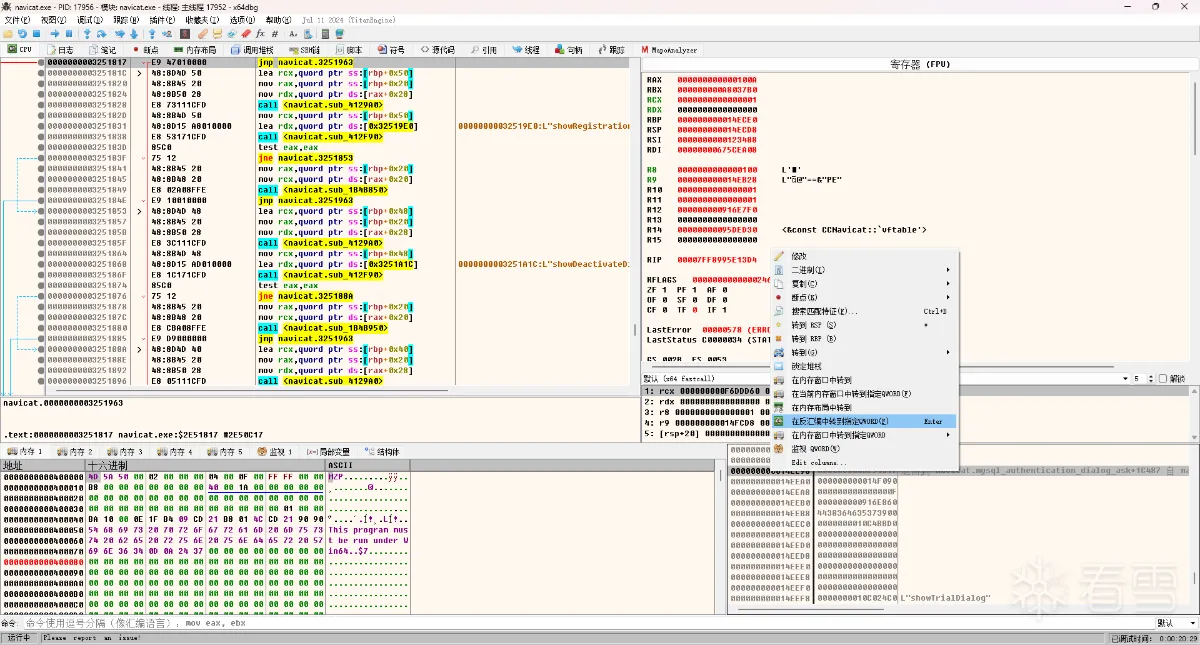Open the 文件 menu
Screen dimensions: 1200x645
(17, 20)
